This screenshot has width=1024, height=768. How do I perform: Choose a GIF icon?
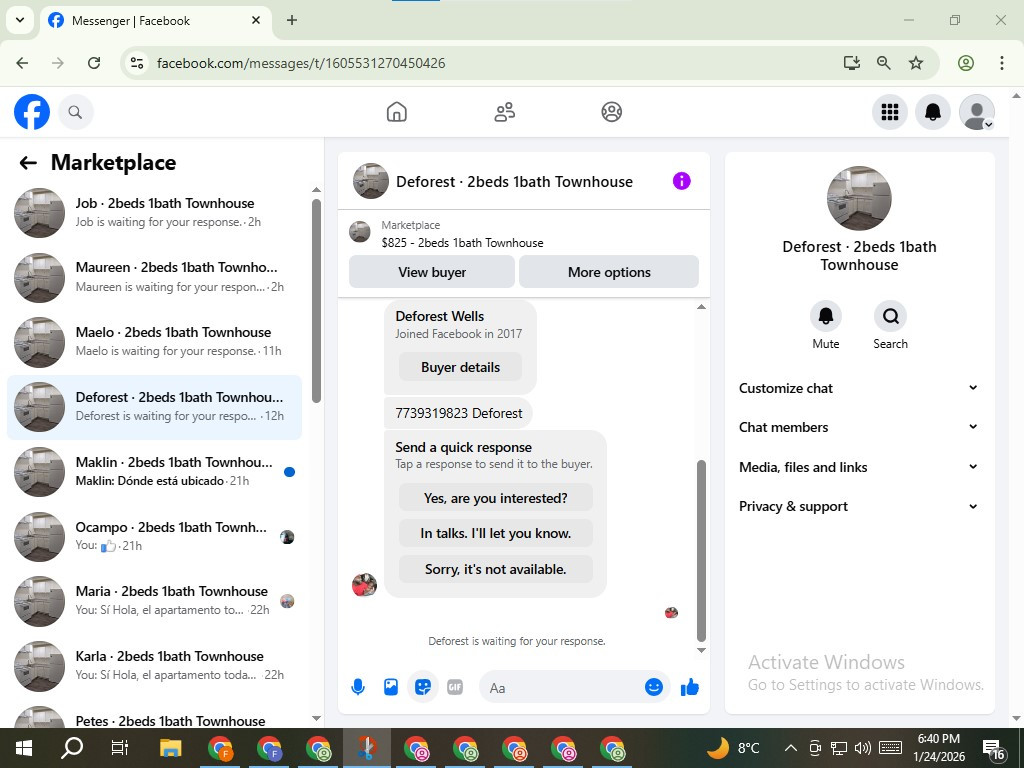pyautogui.click(x=455, y=687)
